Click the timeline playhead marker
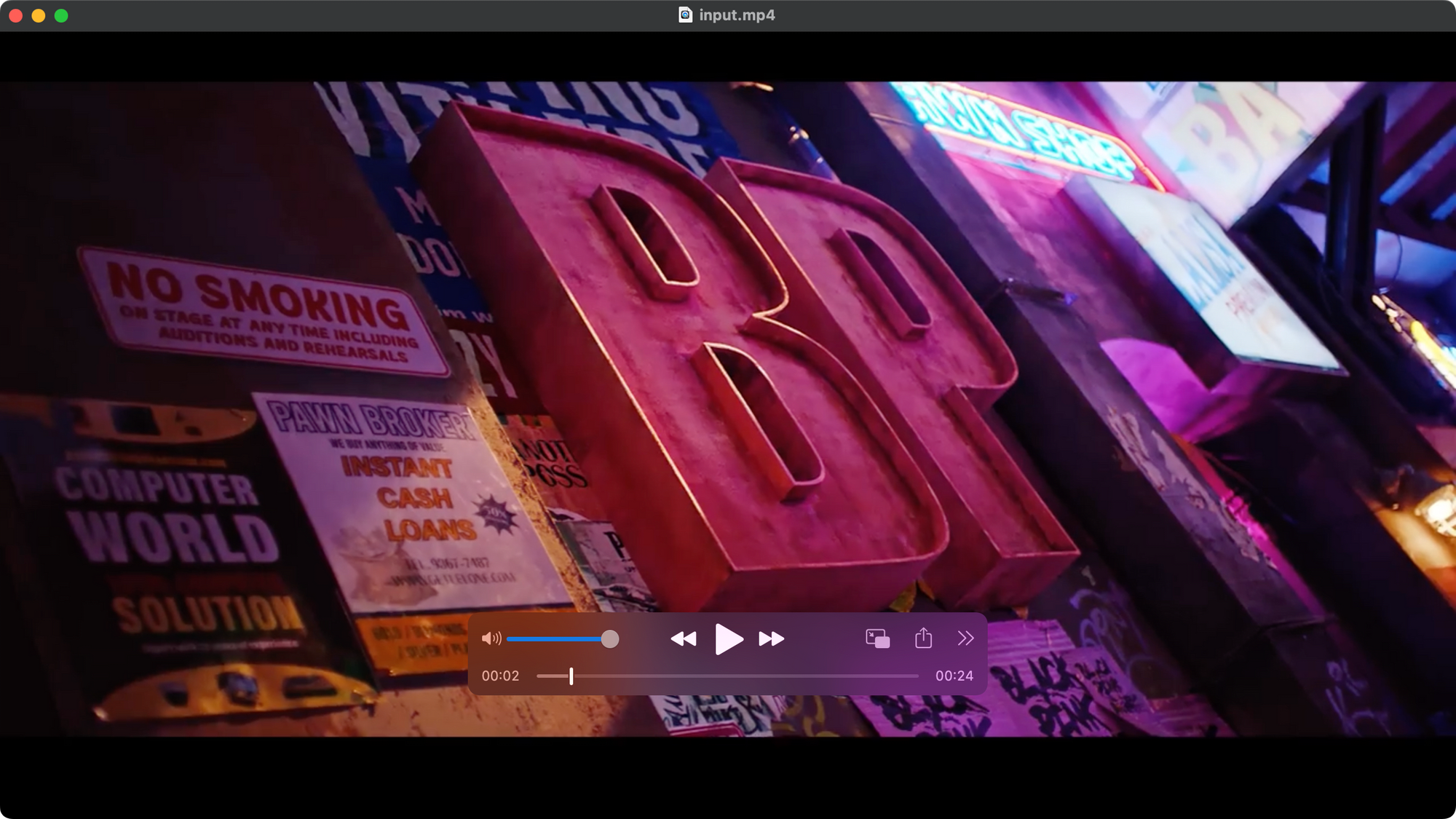 pyautogui.click(x=572, y=676)
